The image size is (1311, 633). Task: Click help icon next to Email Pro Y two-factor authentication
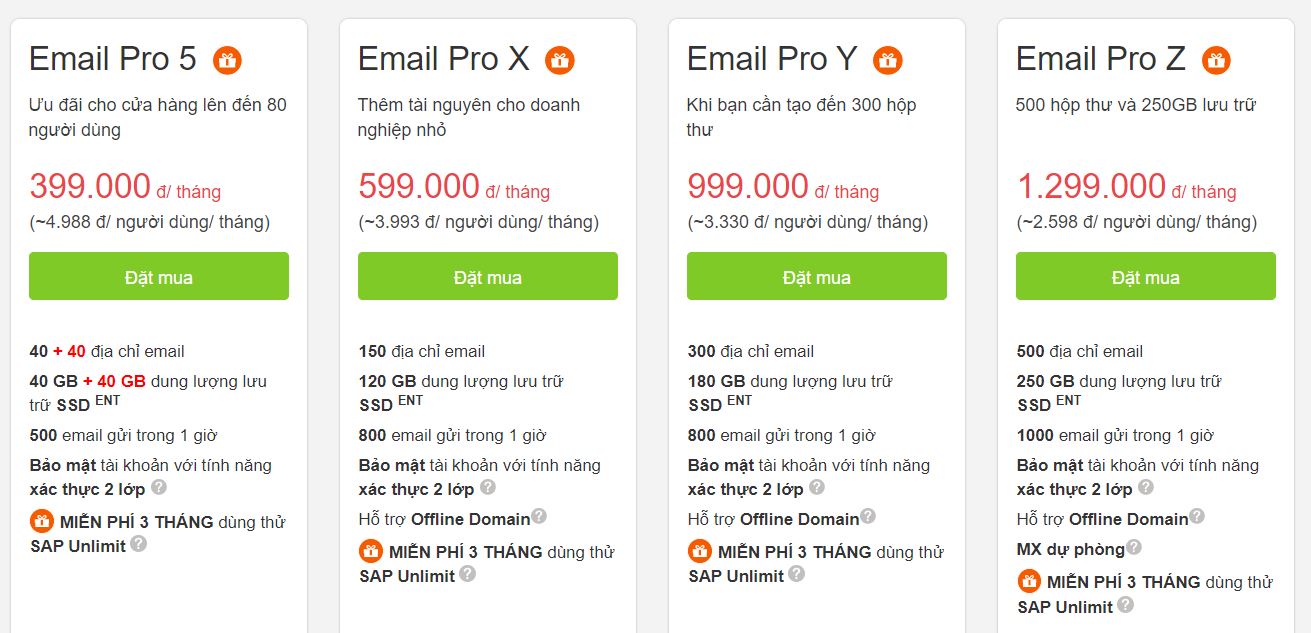816,488
